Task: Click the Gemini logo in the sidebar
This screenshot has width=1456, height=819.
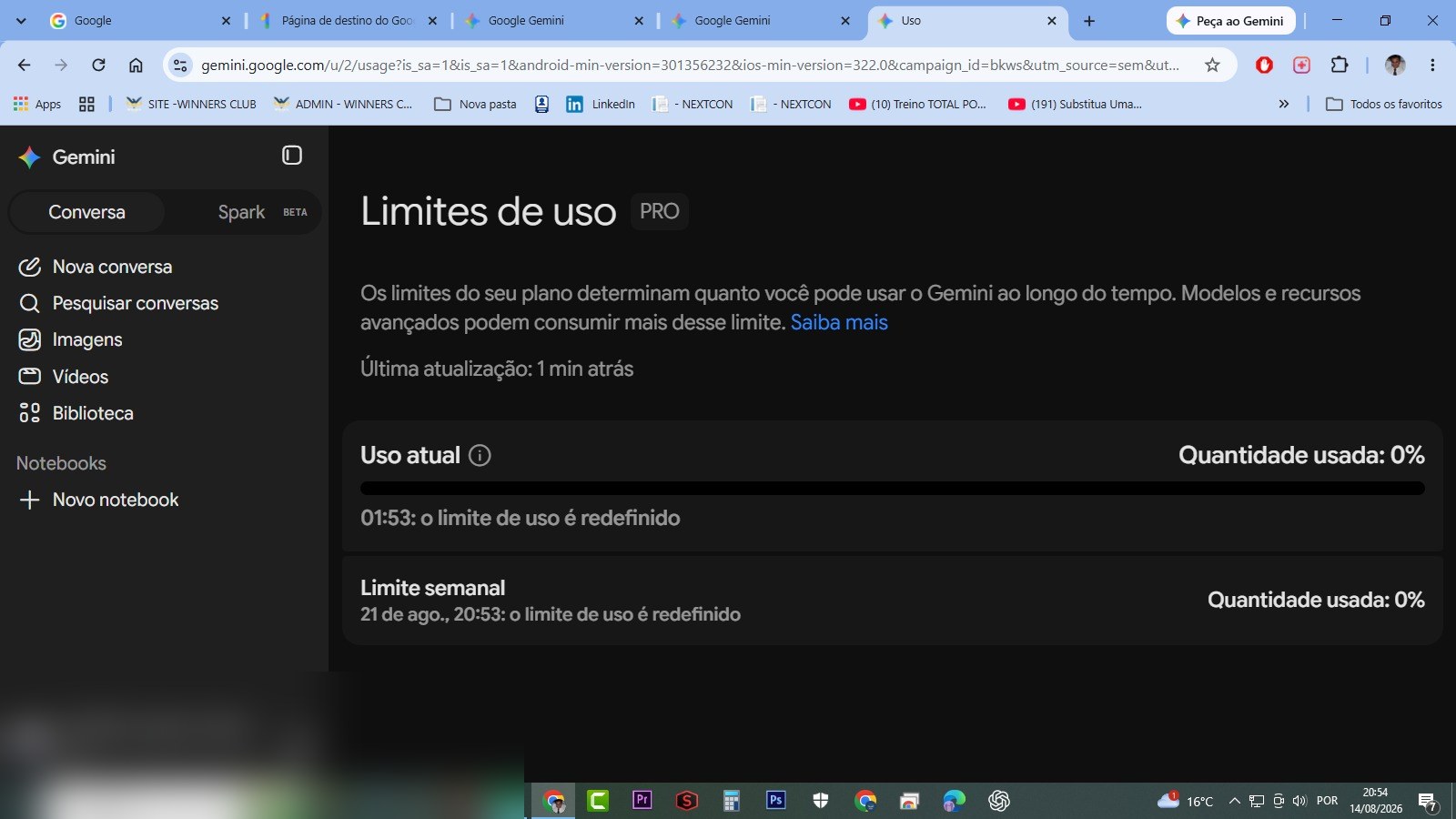Action: pos(29,157)
